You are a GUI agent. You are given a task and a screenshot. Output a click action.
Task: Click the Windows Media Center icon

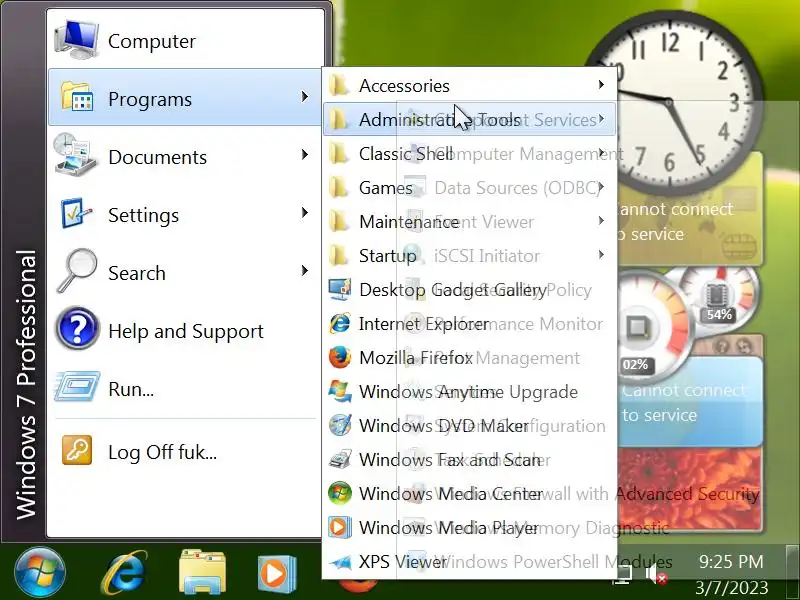pyautogui.click(x=340, y=493)
